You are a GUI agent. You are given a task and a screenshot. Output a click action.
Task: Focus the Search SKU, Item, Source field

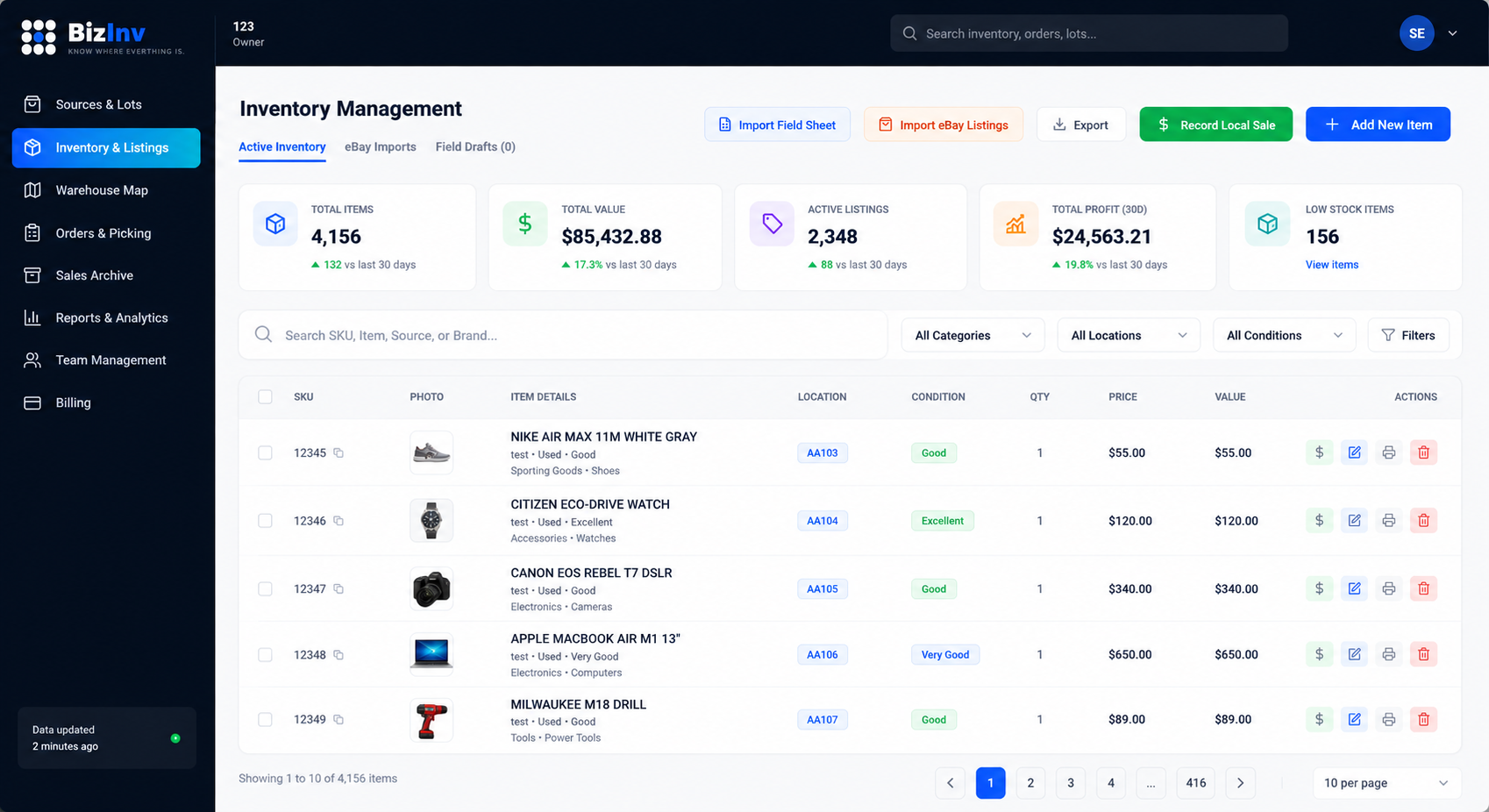[563, 335]
